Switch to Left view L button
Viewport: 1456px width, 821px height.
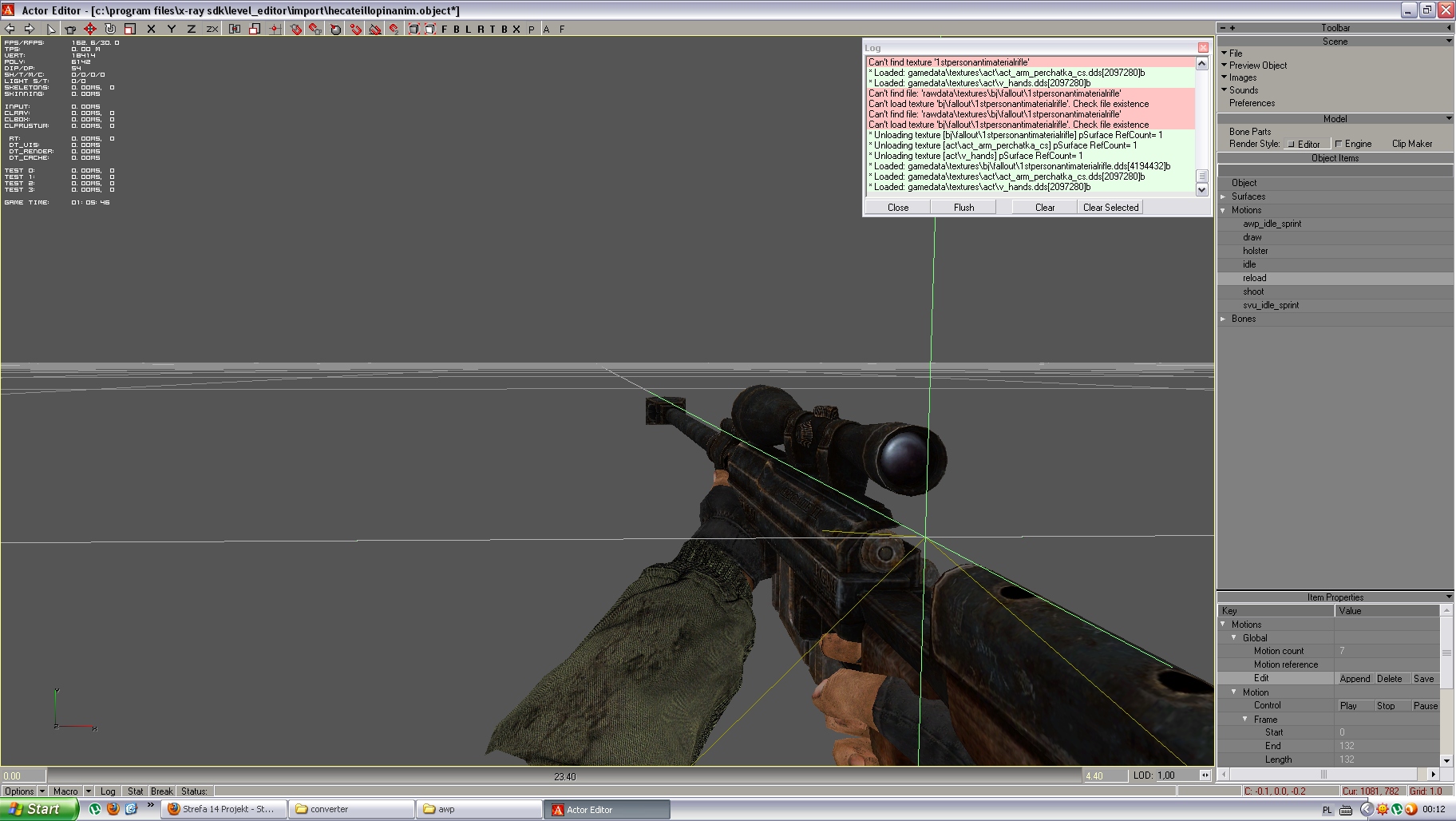(x=469, y=29)
